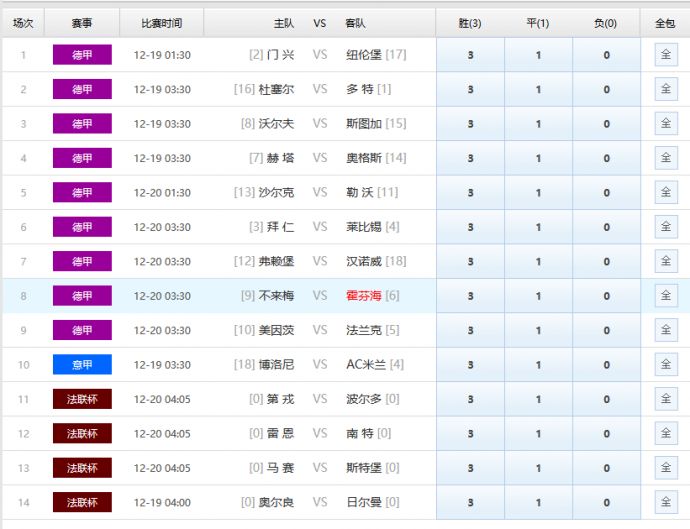Click 意甲 league tag in match 10 row
The image size is (690, 529).
(82, 364)
